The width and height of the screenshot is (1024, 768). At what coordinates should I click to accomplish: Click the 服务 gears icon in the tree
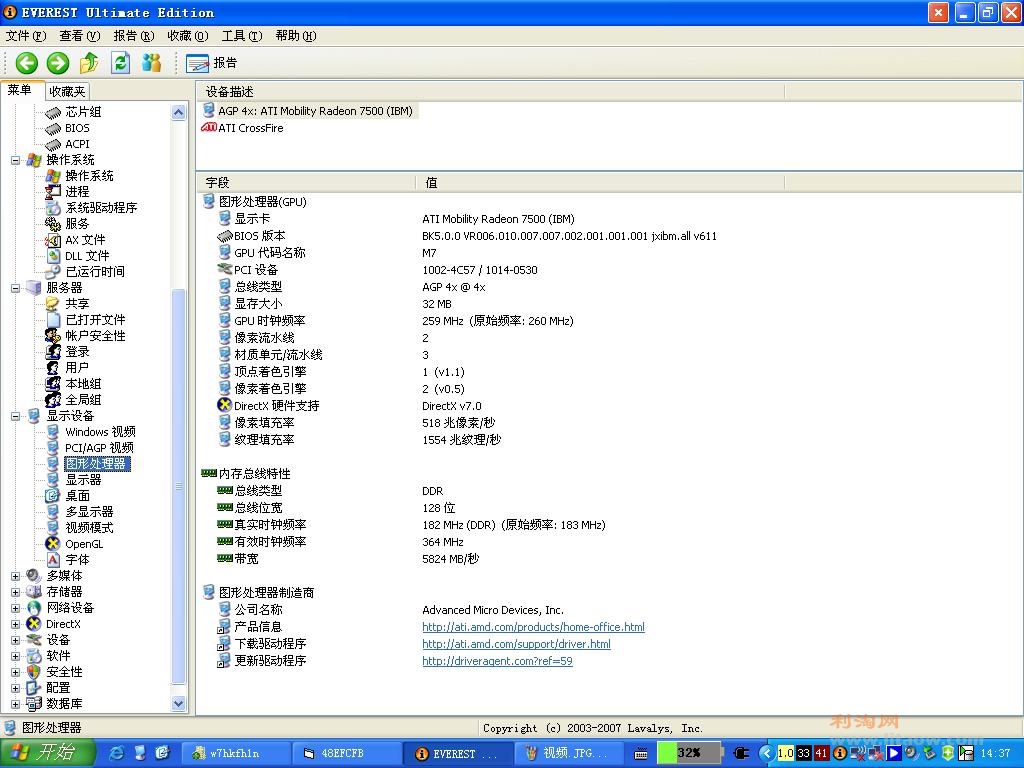coord(53,224)
